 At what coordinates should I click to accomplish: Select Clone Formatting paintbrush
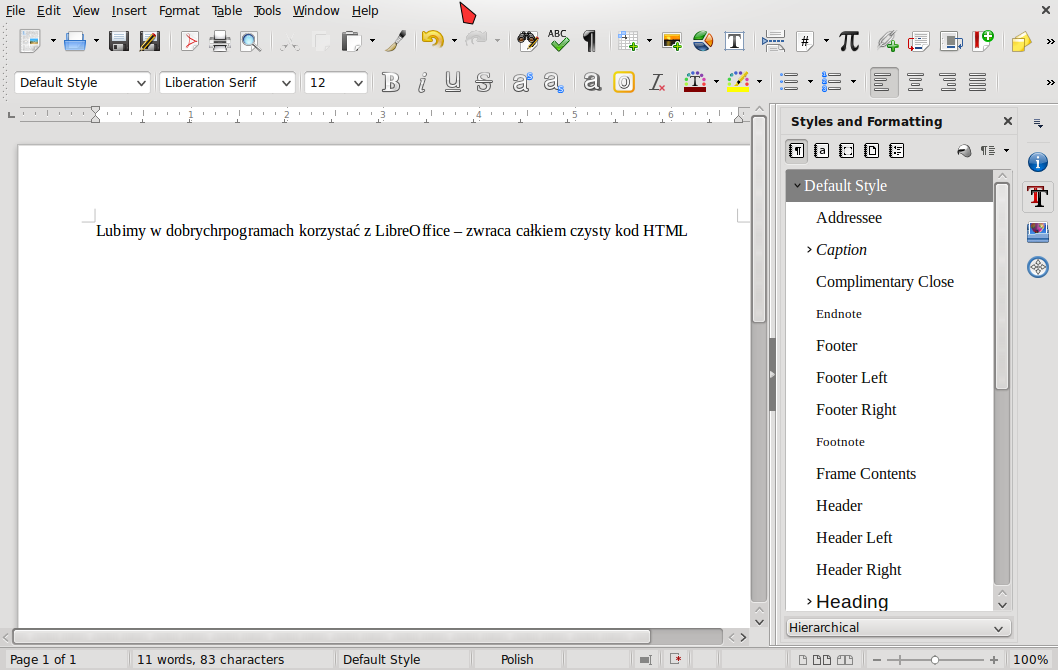pyautogui.click(x=396, y=41)
